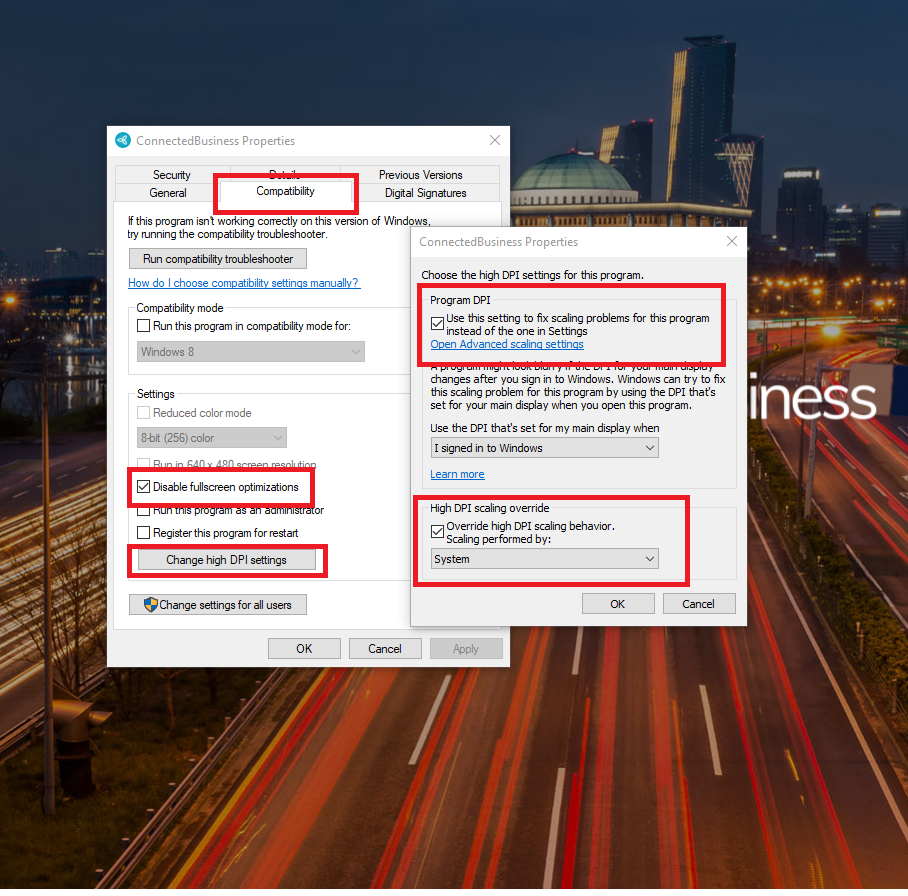Image resolution: width=908 pixels, height=896 pixels.
Task: Click Cancel in the main Properties window
Action: (x=385, y=649)
